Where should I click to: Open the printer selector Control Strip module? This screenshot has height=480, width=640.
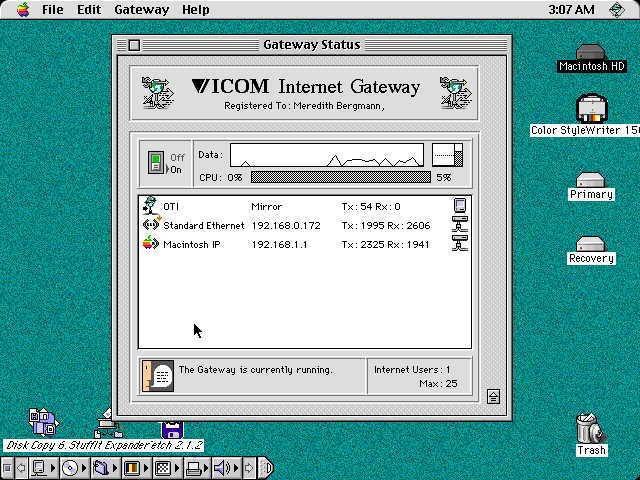click(x=197, y=468)
